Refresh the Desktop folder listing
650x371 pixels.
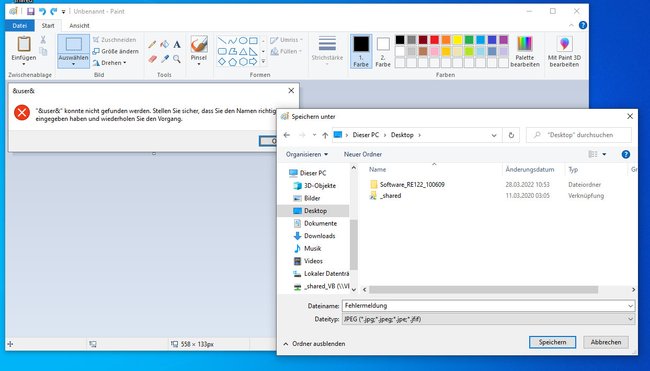pyautogui.click(x=511, y=135)
